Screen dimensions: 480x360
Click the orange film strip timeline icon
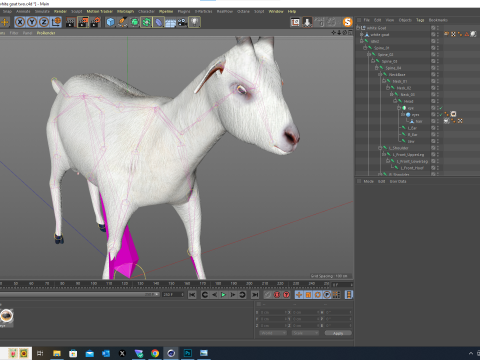[349, 295]
